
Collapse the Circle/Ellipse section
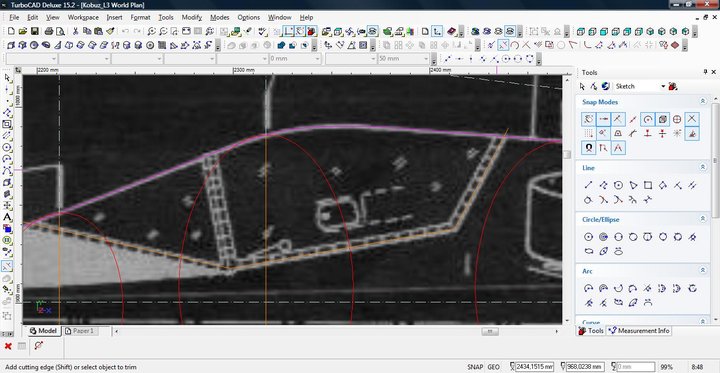point(703,219)
